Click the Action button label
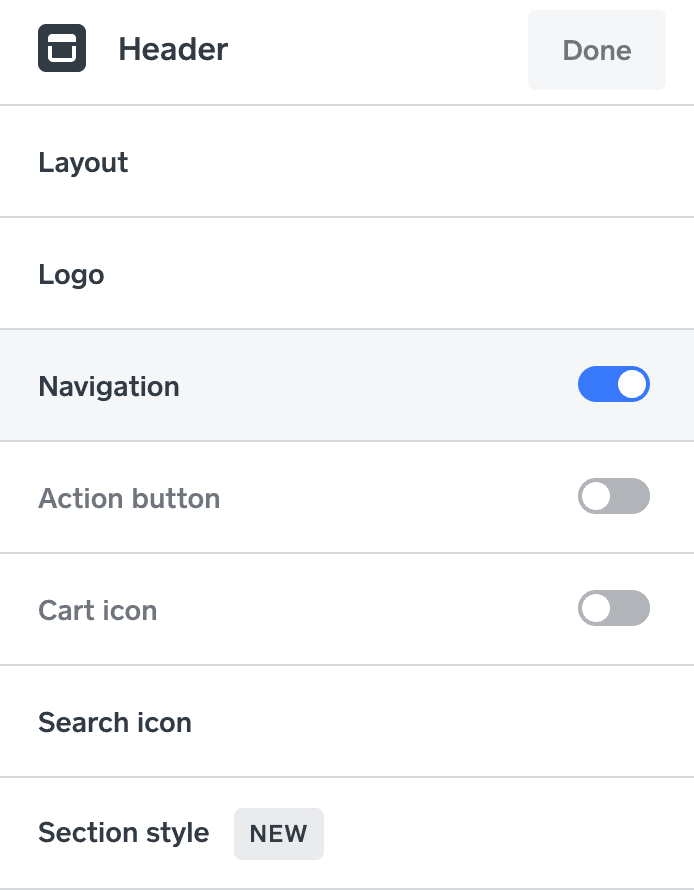The width and height of the screenshot is (694, 890). pos(129,498)
